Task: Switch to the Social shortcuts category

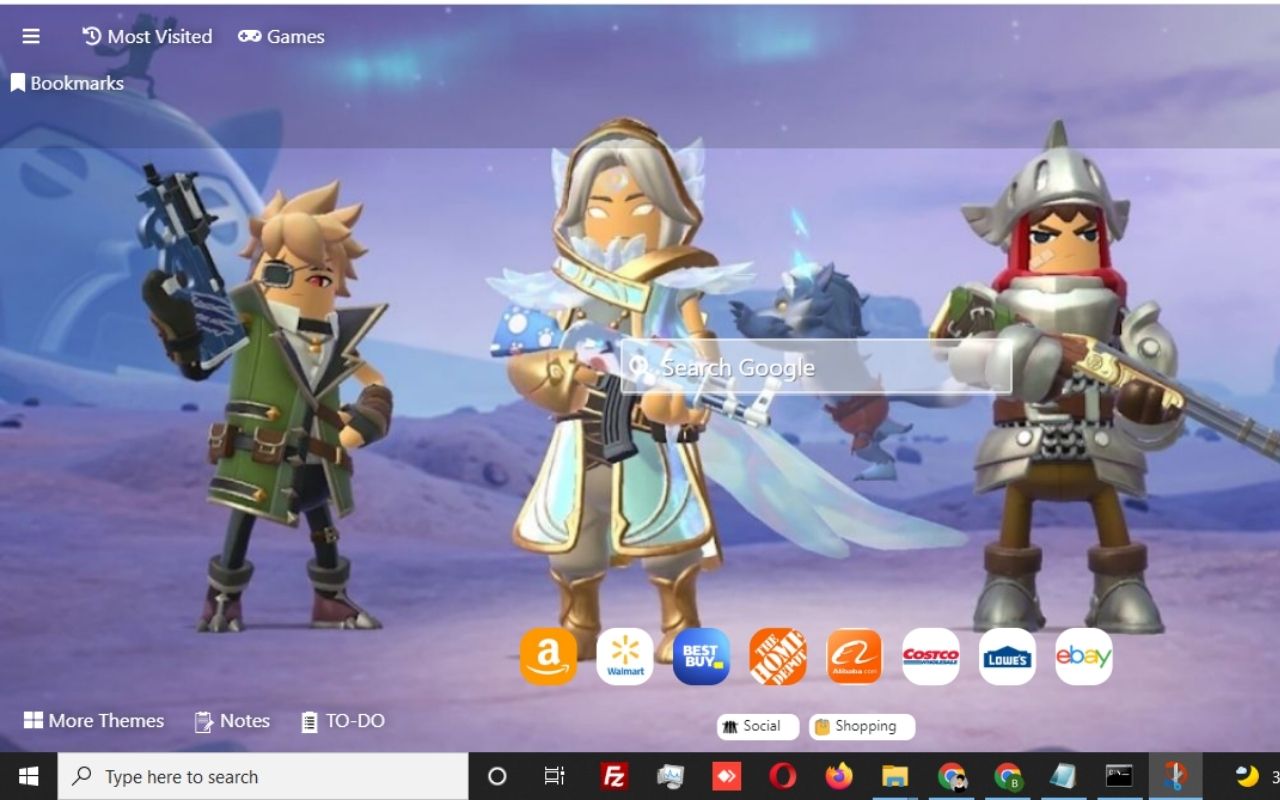Action: (x=756, y=727)
